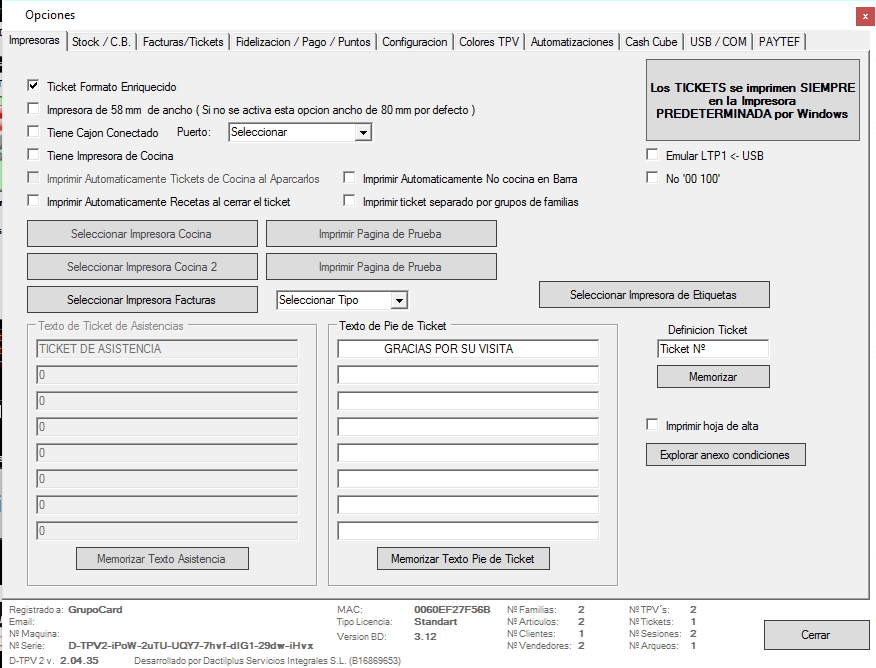876x668 pixels.
Task: Click the GrupoCard registered name
Action: (95, 609)
